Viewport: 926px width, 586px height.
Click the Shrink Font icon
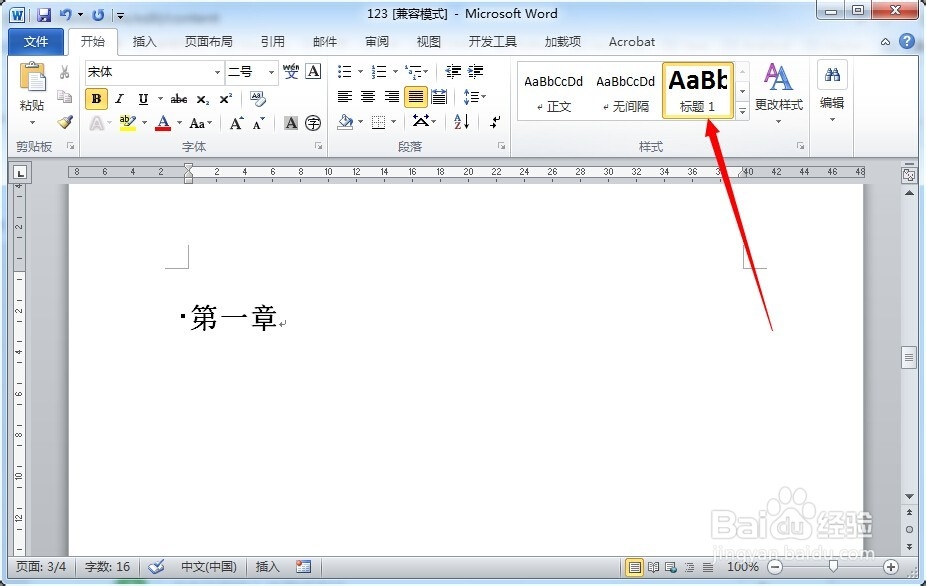click(259, 123)
